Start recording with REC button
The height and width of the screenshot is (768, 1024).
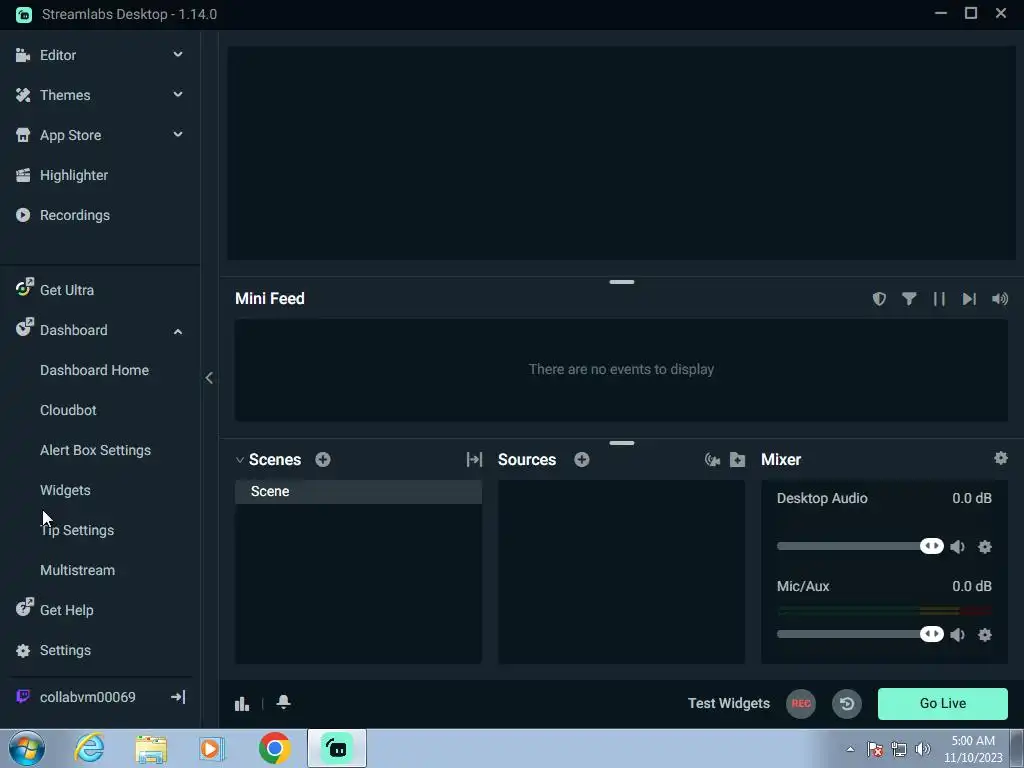801,703
